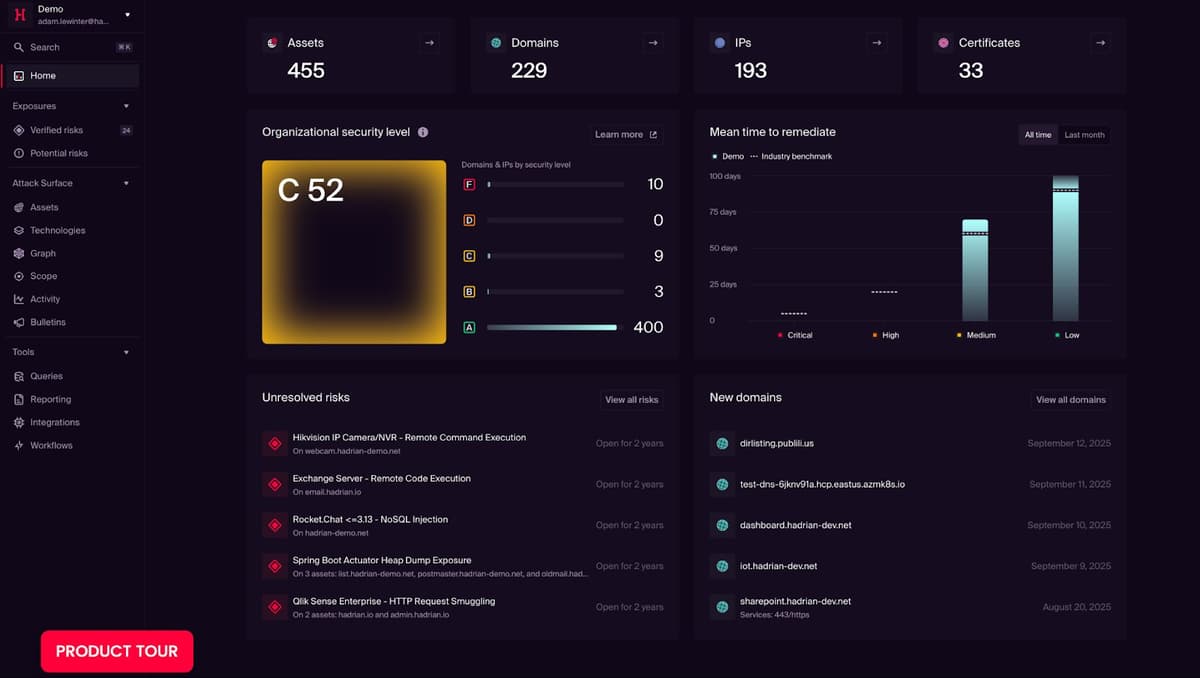
Task: Open Hikvision IP Camera/NVR risk
Action: click(x=463, y=443)
